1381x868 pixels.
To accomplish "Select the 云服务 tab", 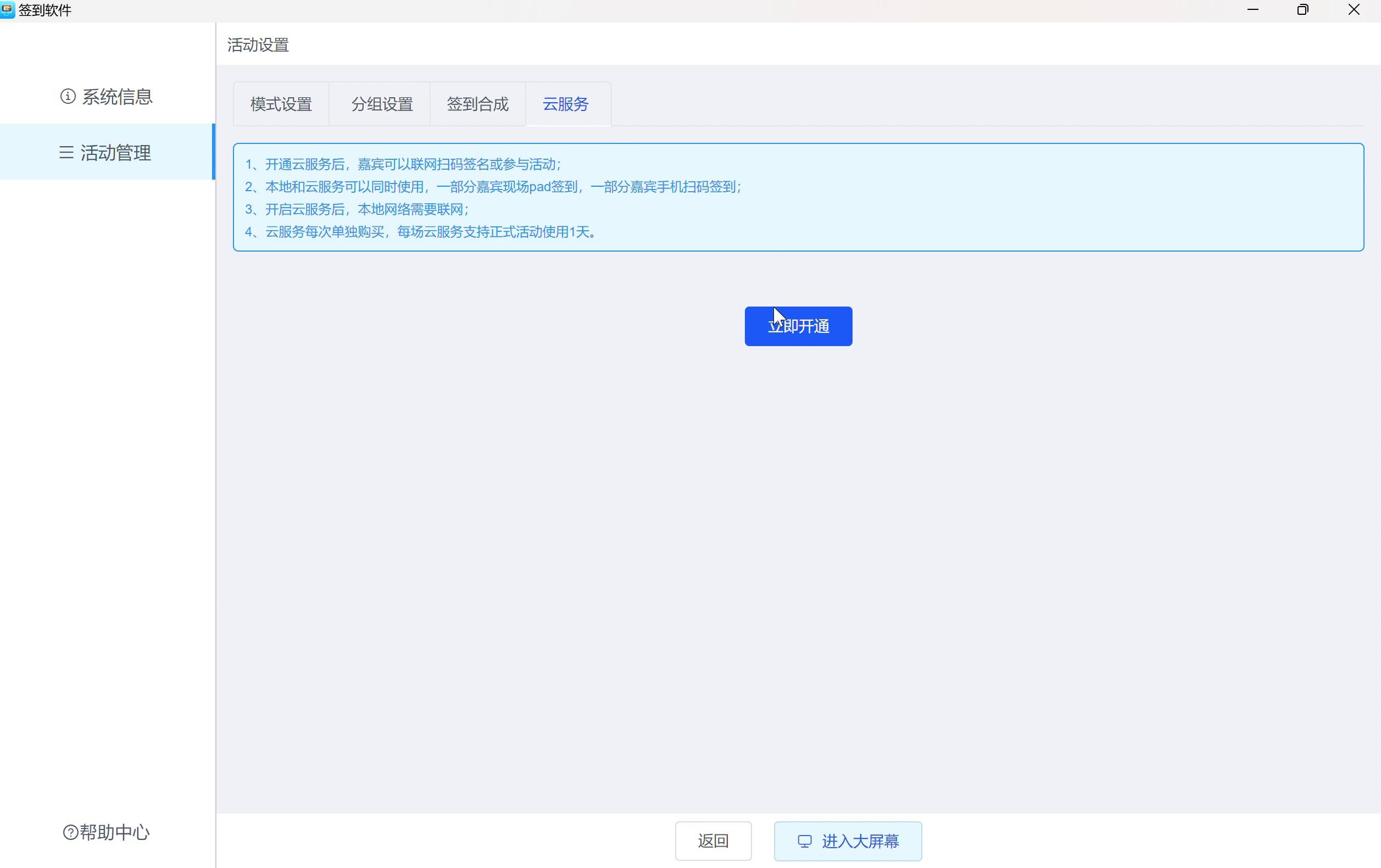I will [565, 104].
